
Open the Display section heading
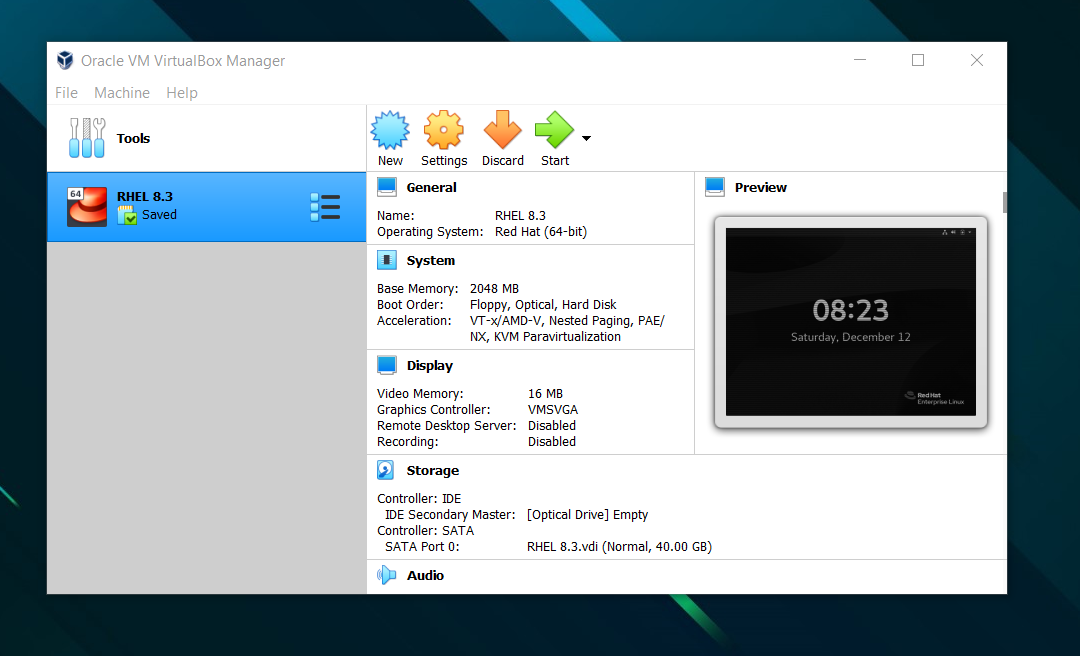[430, 366]
